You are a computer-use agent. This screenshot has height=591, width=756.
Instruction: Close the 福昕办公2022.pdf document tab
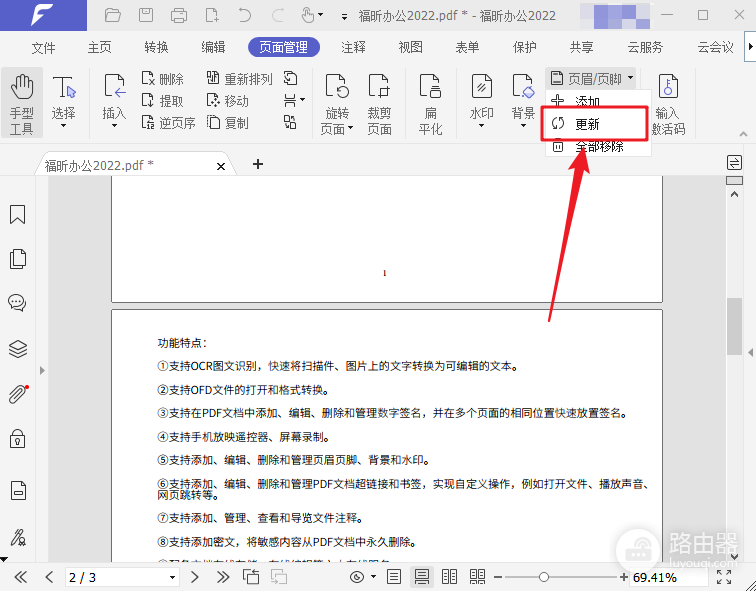pyautogui.click(x=221, y=166)
